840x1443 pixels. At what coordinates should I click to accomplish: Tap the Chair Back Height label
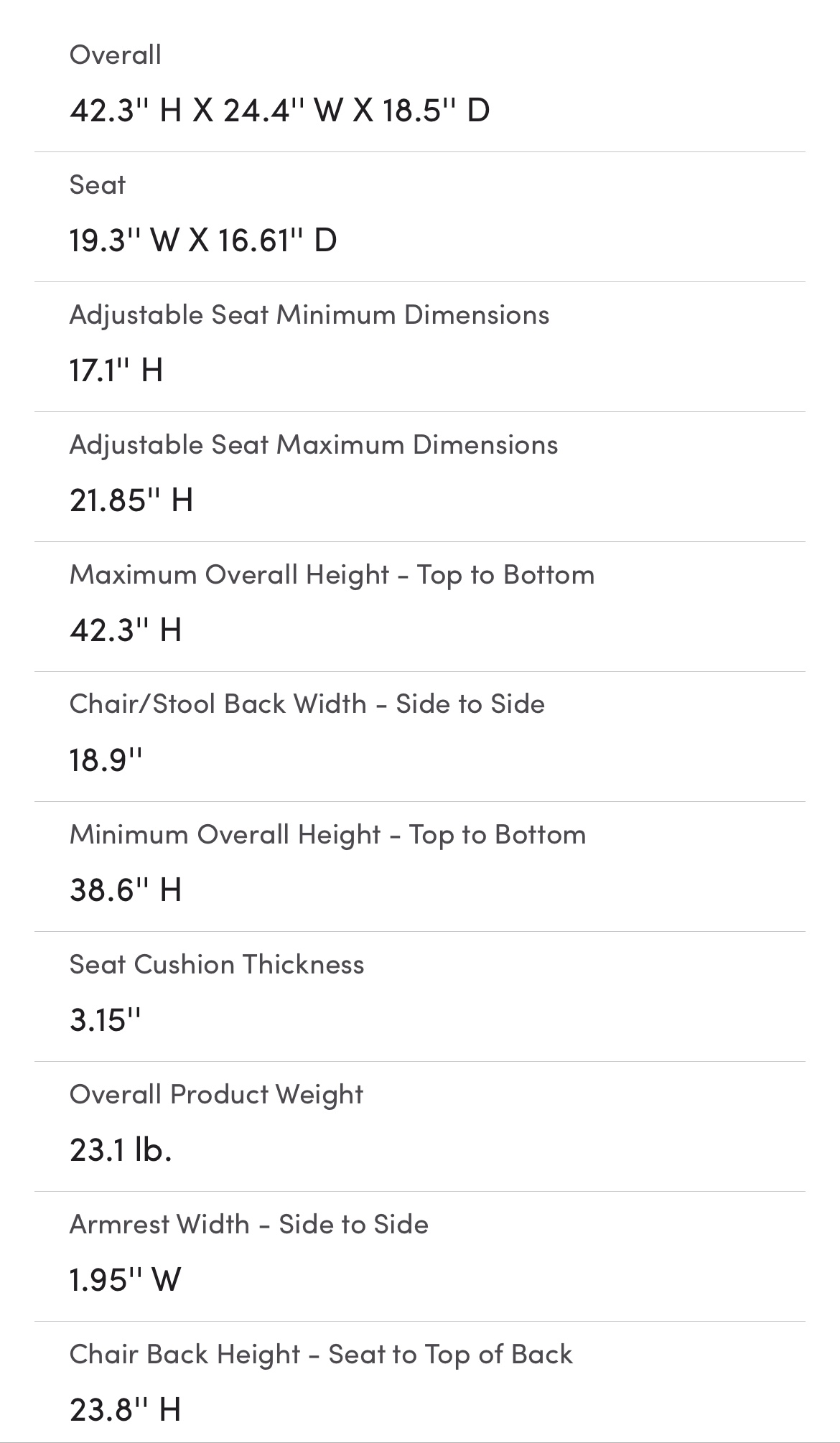(321, 1355)
